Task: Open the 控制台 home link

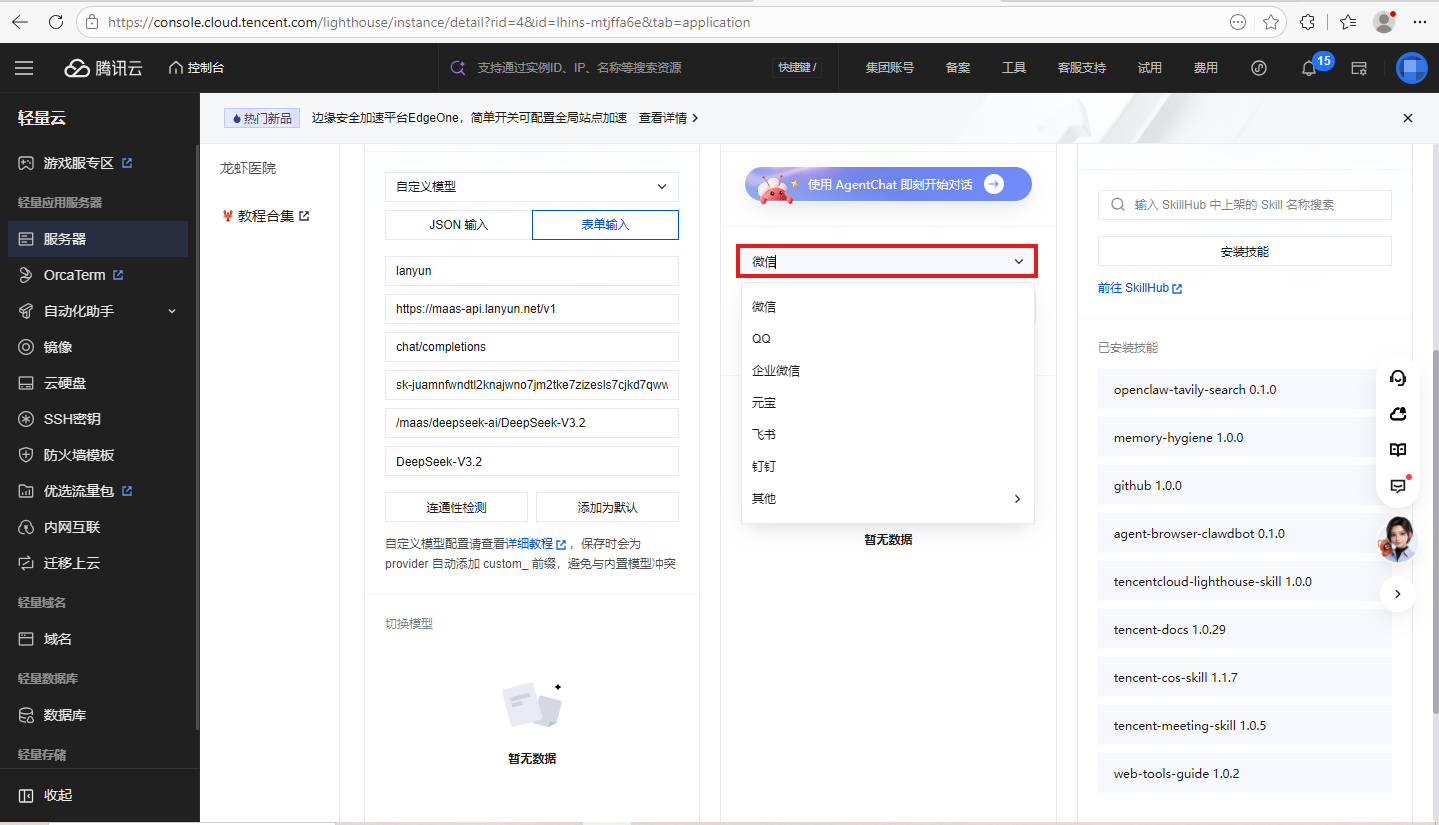Action: click(x=196, y=68)
